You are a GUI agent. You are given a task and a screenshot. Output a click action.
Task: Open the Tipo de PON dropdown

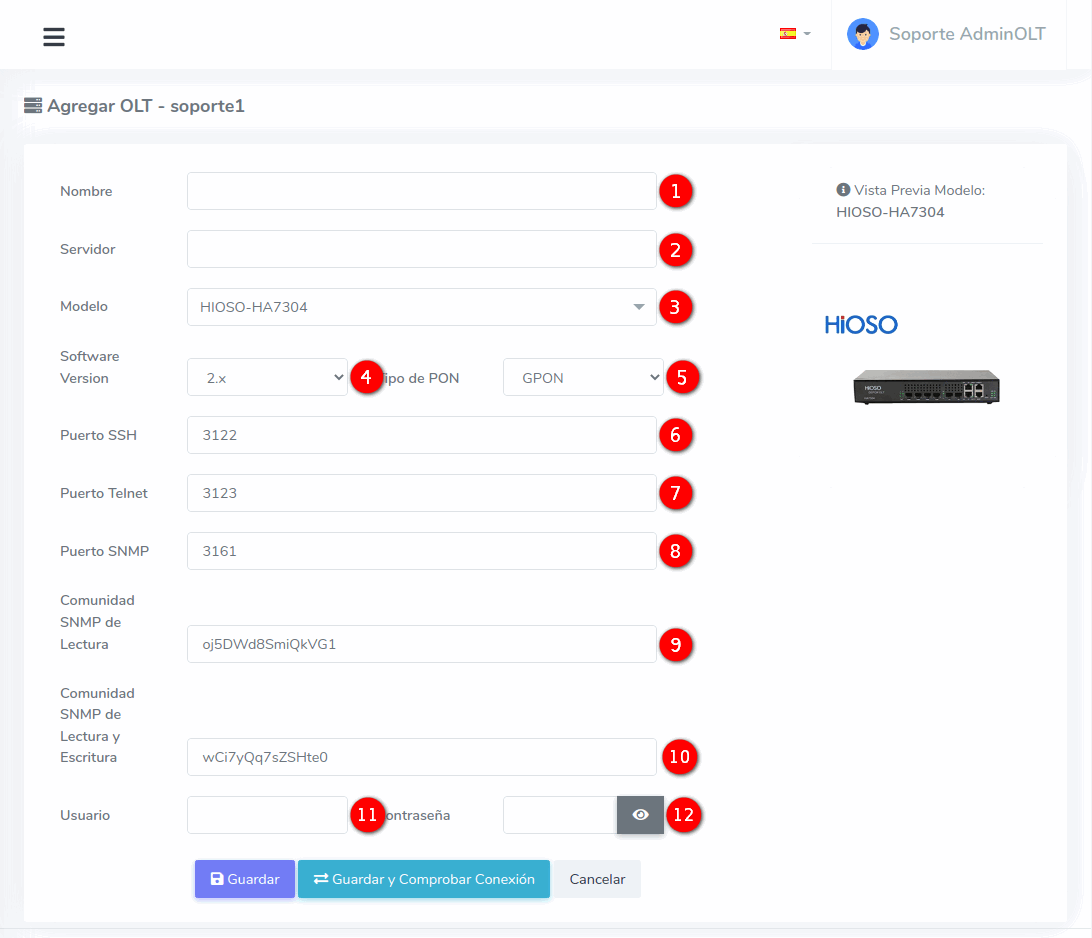click(583, 377)
